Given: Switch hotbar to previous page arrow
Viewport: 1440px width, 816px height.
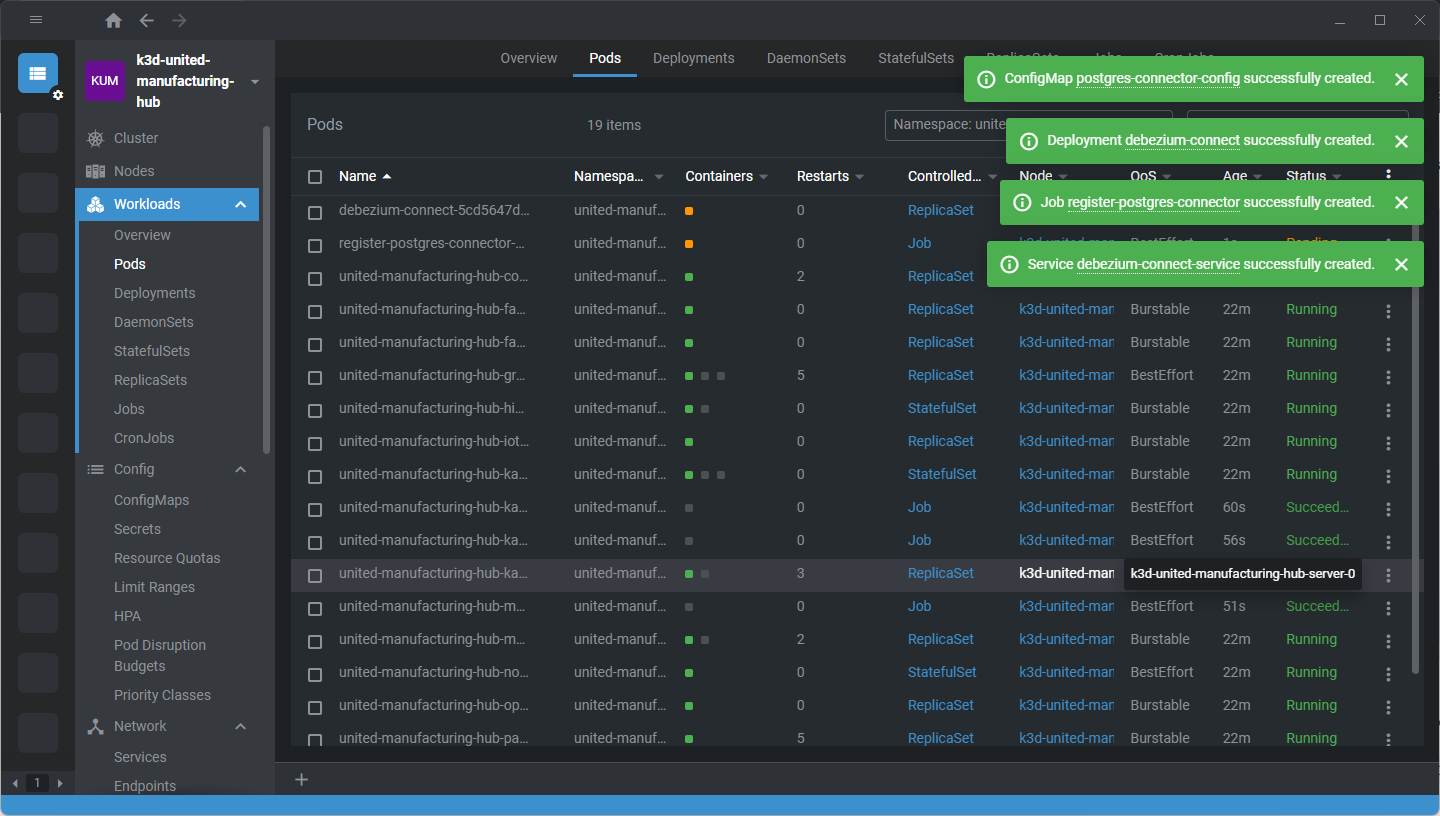Looking at the screenshot, I should [x=14, y=783].
